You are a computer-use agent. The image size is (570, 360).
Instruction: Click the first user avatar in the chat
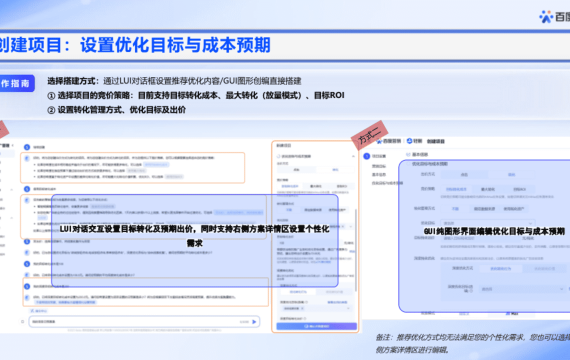27,147
